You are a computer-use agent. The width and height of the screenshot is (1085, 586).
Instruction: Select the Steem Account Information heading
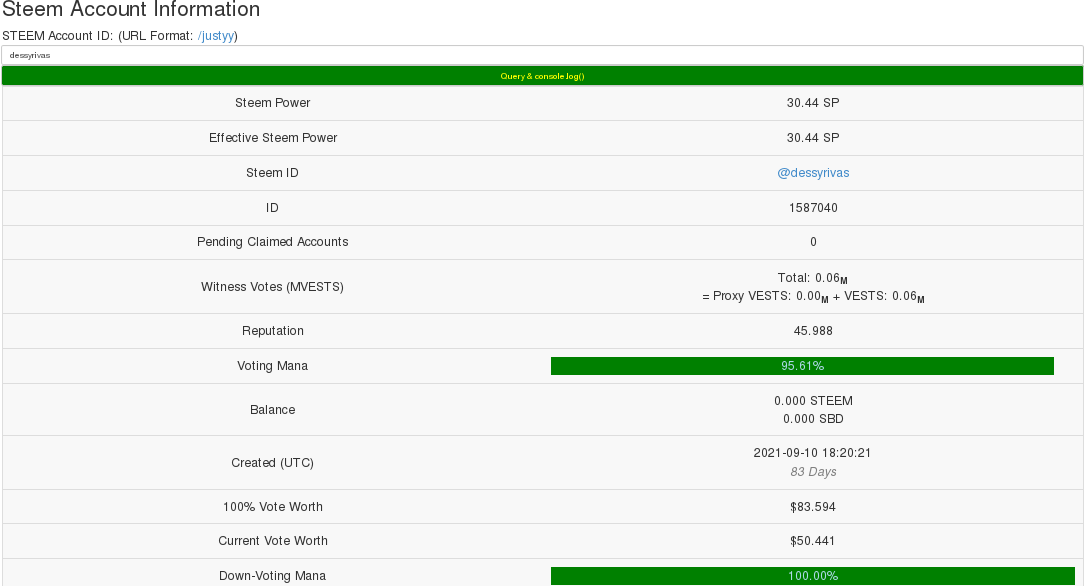pyautogui.click(x=131, y=10)
